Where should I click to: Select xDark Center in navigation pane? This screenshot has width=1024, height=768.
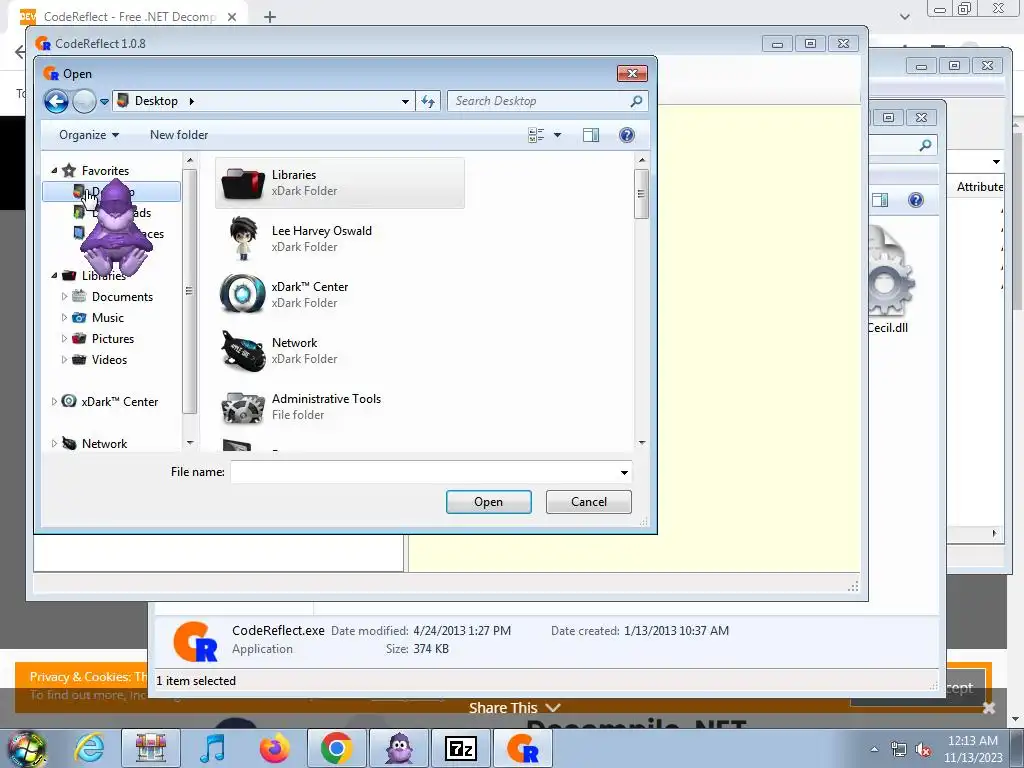coord(120,402)
